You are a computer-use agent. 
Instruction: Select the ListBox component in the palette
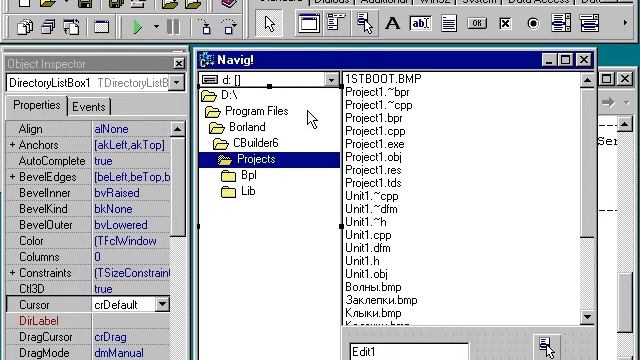point(561,24)
